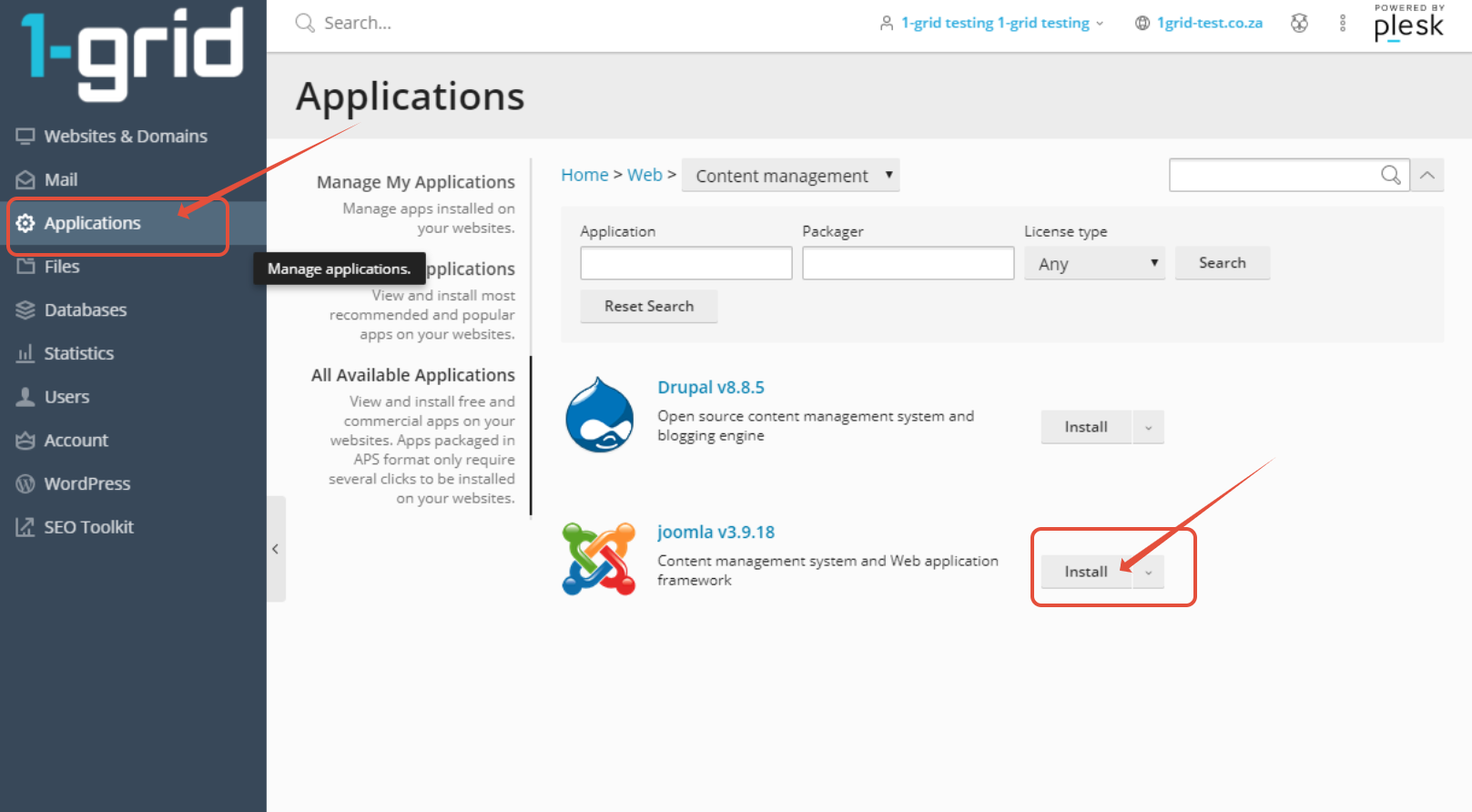Focus the Packager filter field
The height and width of the screenshot is (812, 1472).
[909, 263]
